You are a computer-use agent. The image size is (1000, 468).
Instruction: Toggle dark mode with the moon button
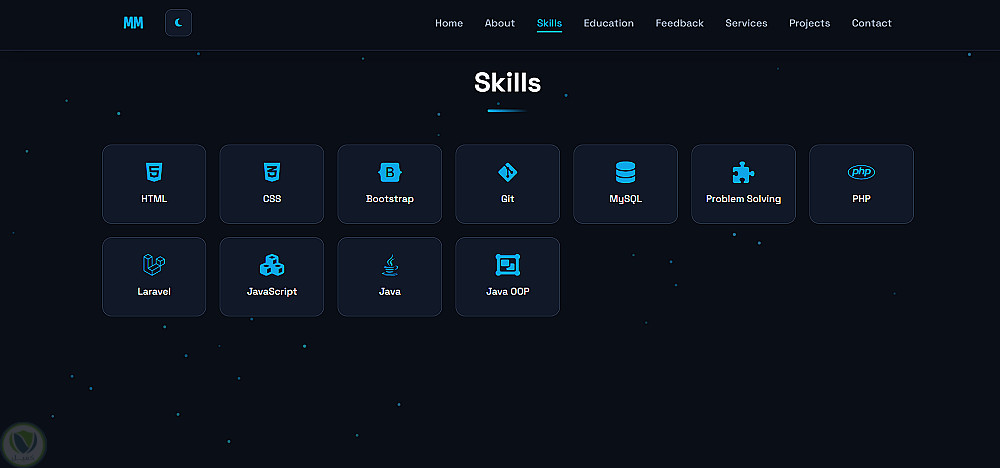tap(179, 23)
